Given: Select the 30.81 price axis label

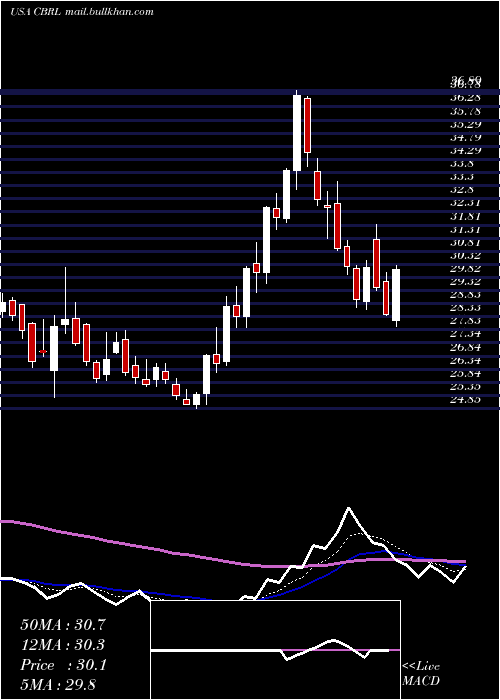Looking at the screenshot, I should click(466, 242).
